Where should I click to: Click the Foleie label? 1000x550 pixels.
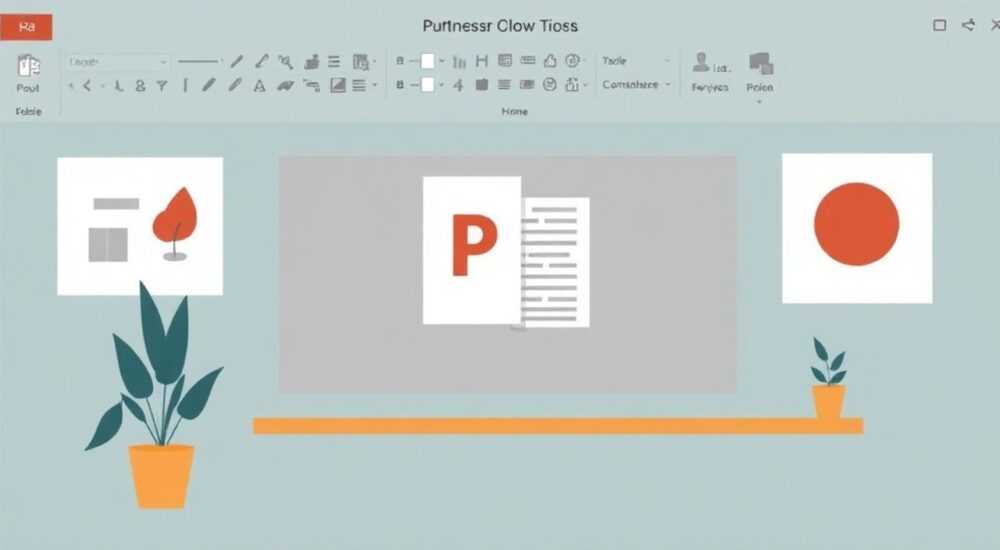[x=29, y=111]
